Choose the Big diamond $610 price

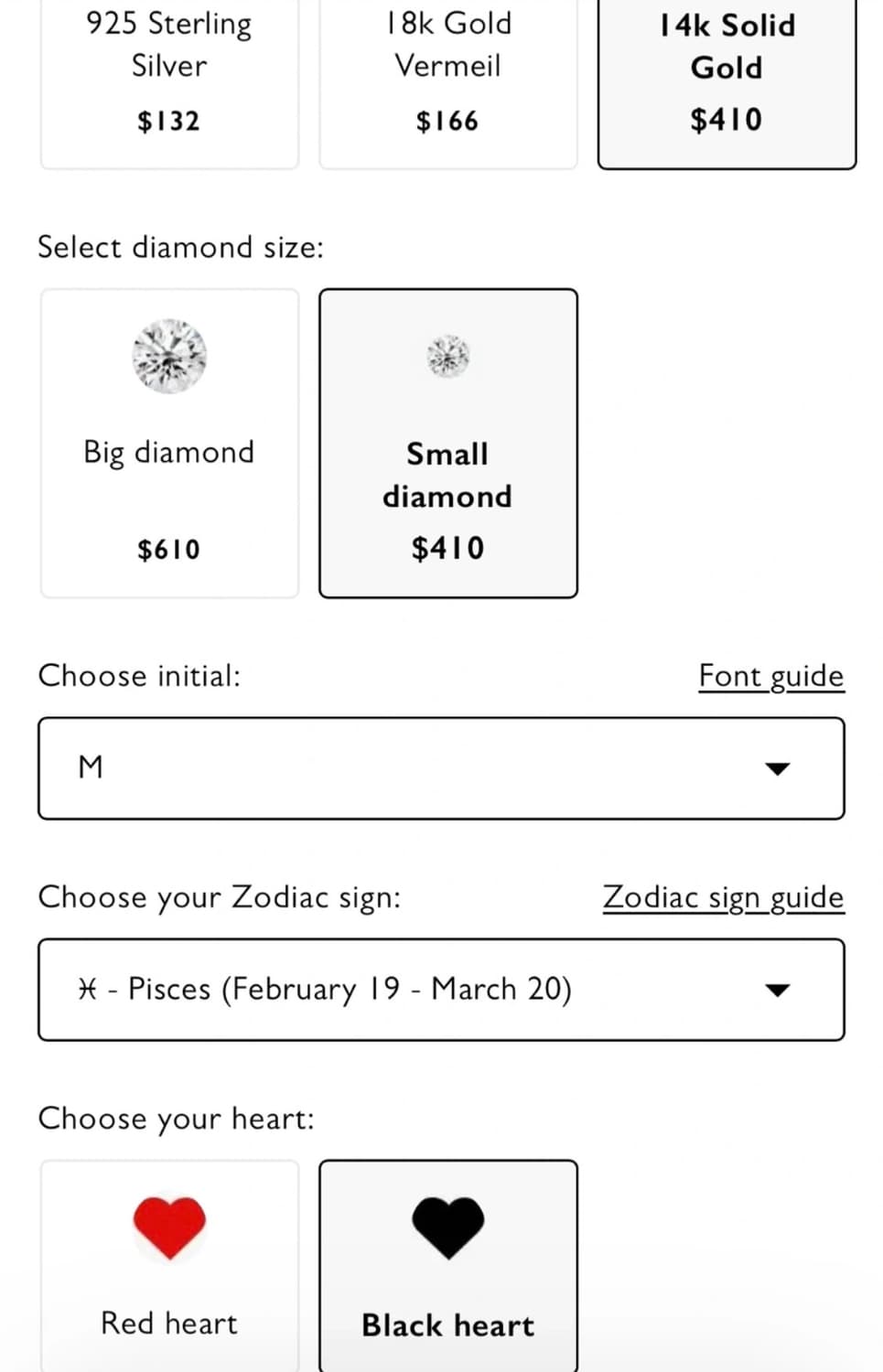(x=169, y=549)
